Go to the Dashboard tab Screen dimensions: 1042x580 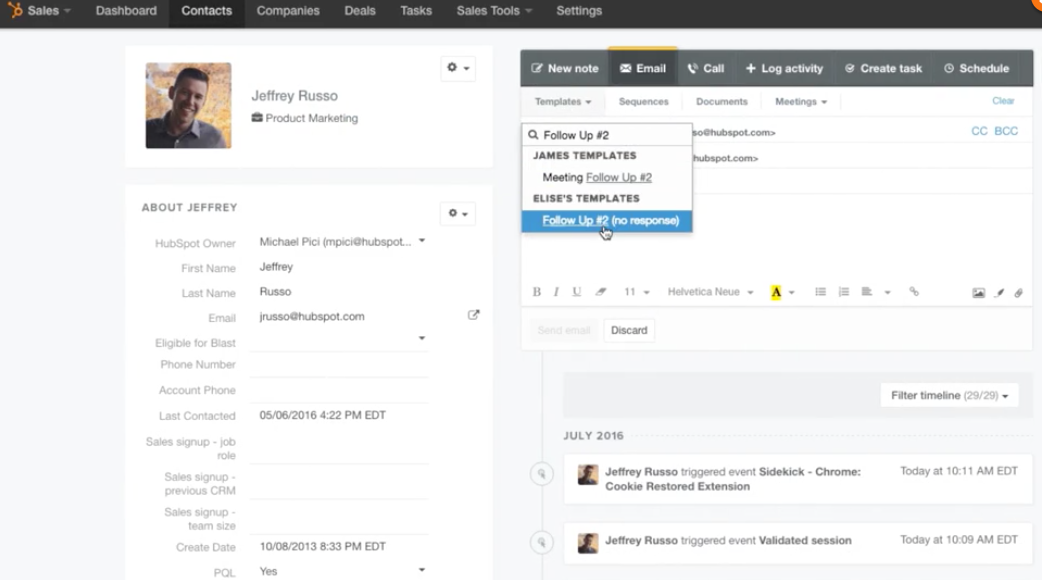click(x=126, y=11)
